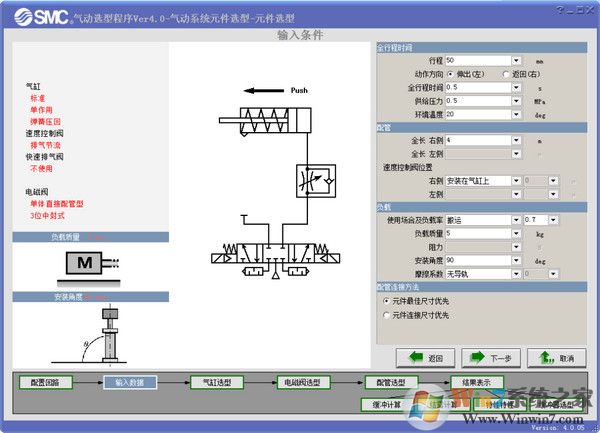Click the SMC logo in title bar
Screen dimensions: 600x433
[41, 17]
